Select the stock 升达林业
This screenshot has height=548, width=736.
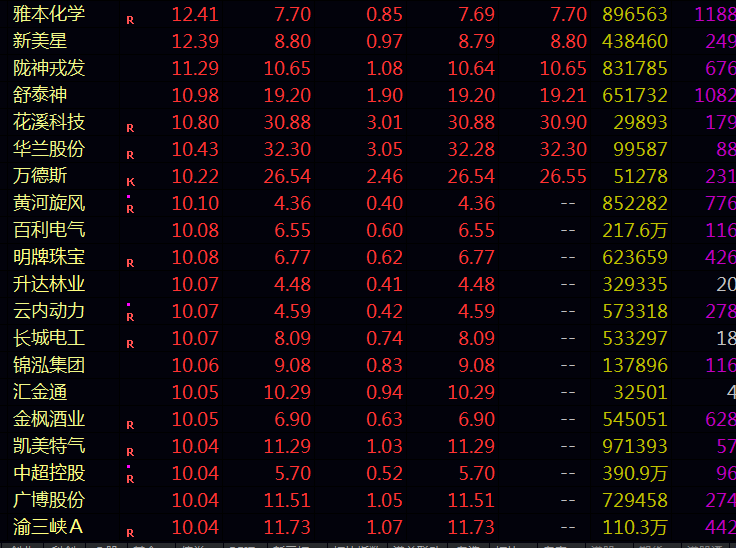[49, 284]
